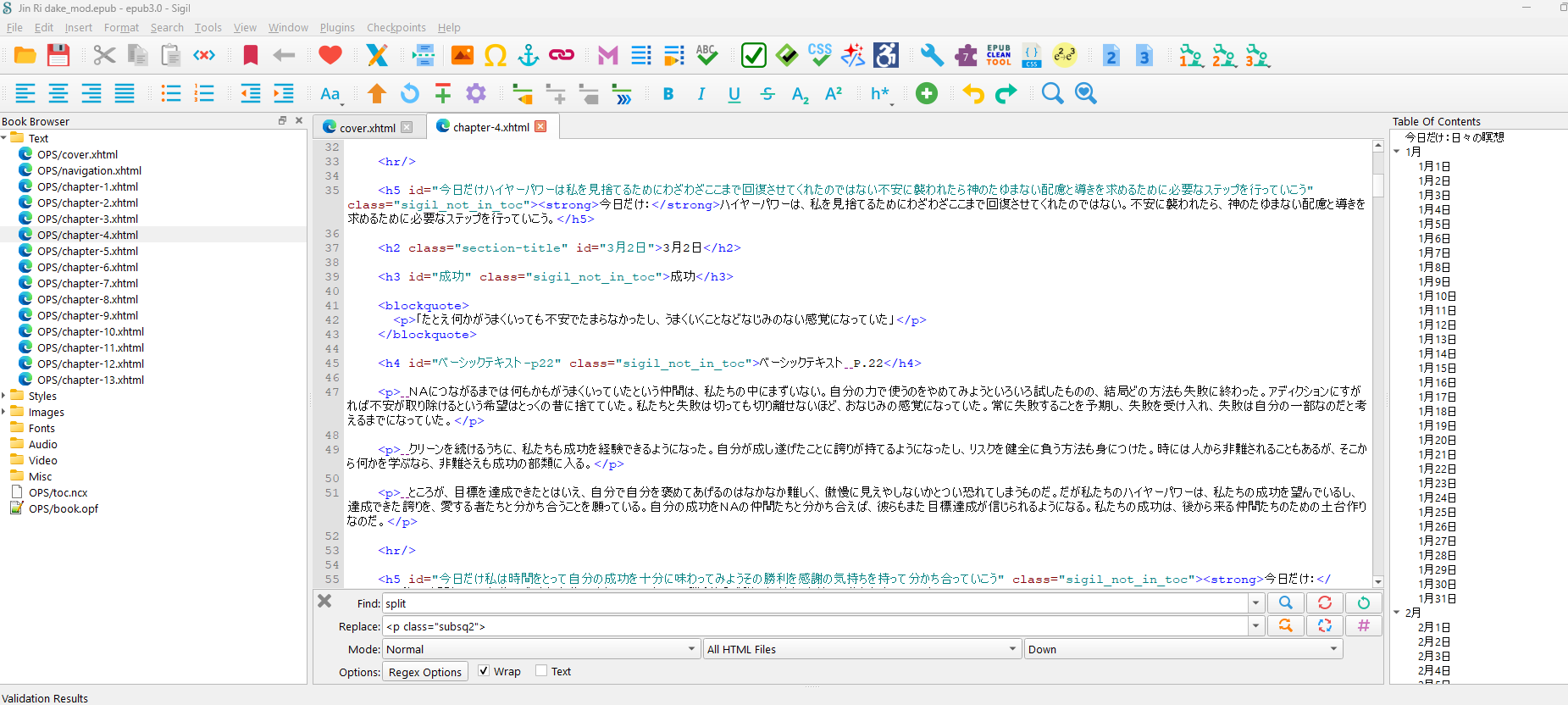Click into the Find text field
1568x705 pixels.
click(815, 603)
